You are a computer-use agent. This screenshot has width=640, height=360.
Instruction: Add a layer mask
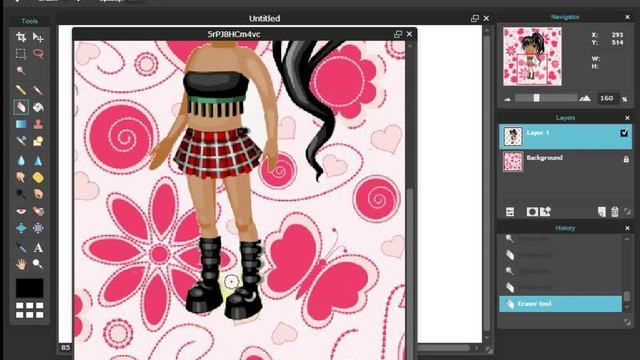point(532,211)
